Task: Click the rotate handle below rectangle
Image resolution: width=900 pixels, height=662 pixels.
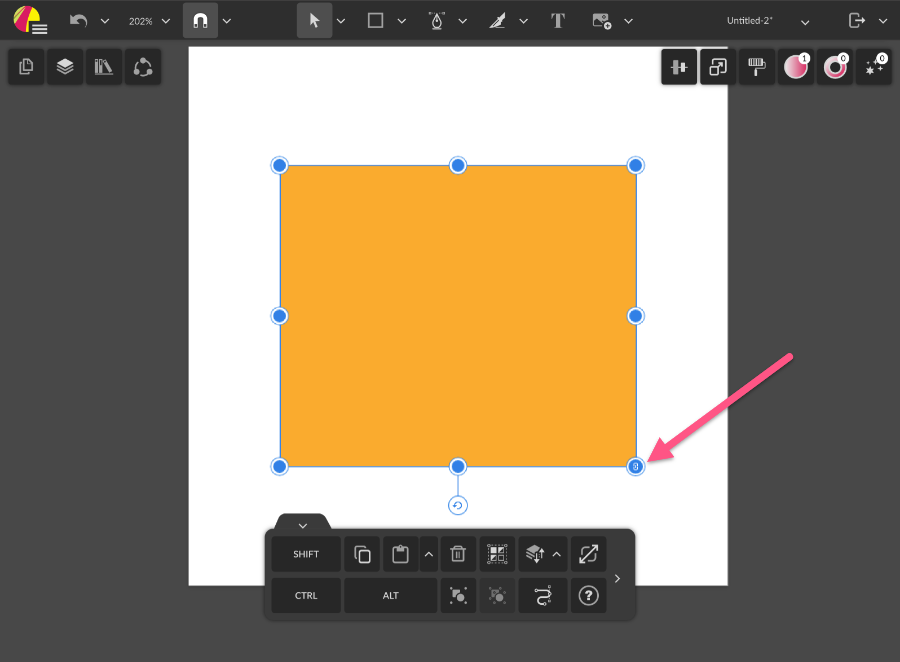Action: [458, 506]
